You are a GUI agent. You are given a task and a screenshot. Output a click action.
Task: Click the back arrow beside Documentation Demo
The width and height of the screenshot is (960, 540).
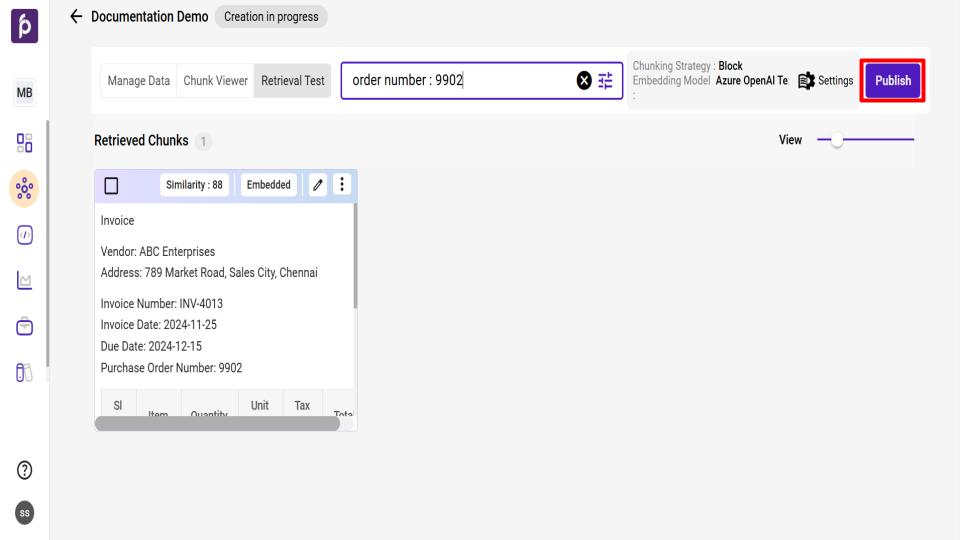(76, 17)
